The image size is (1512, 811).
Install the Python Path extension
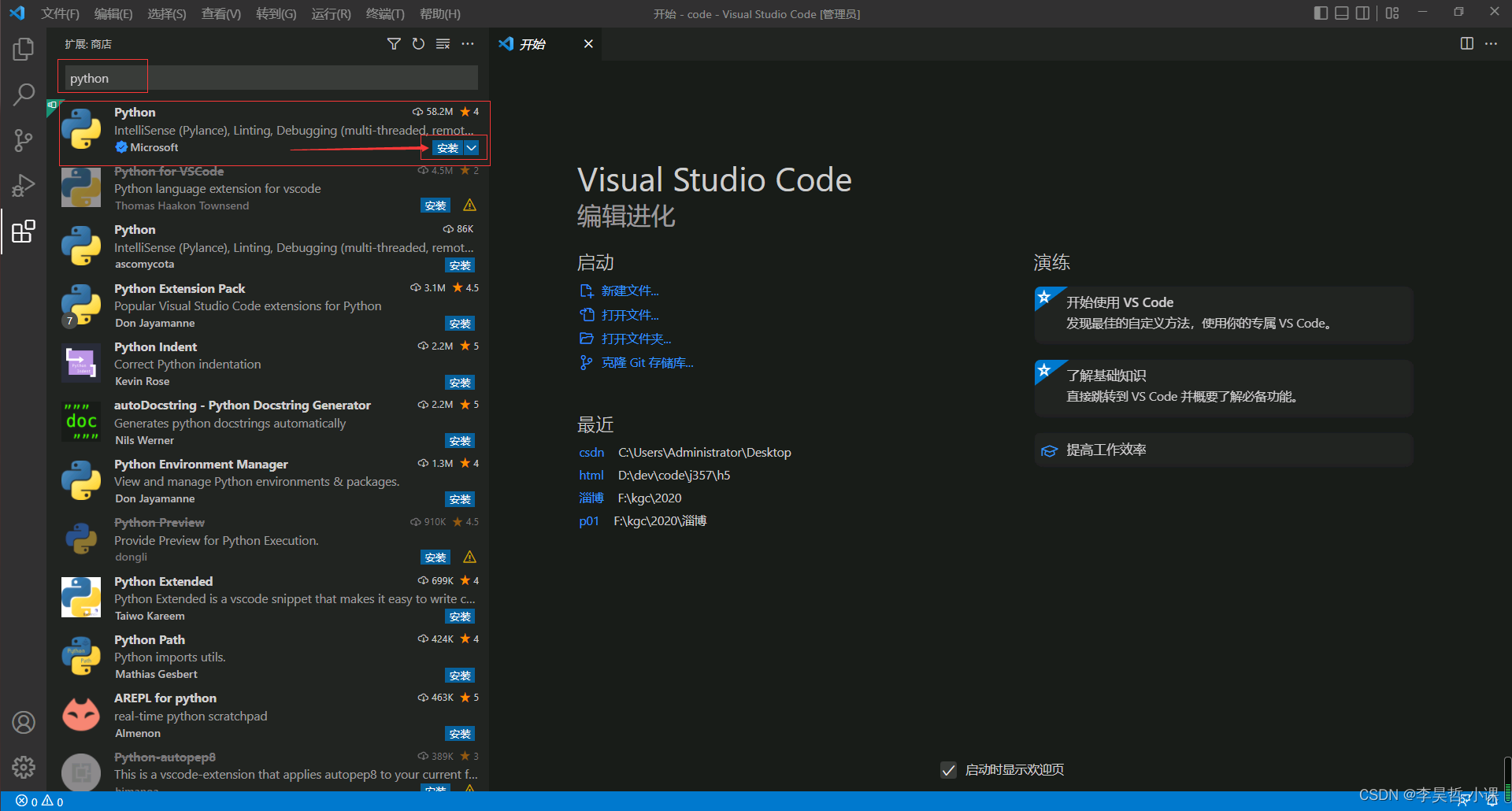pos(460,676)
